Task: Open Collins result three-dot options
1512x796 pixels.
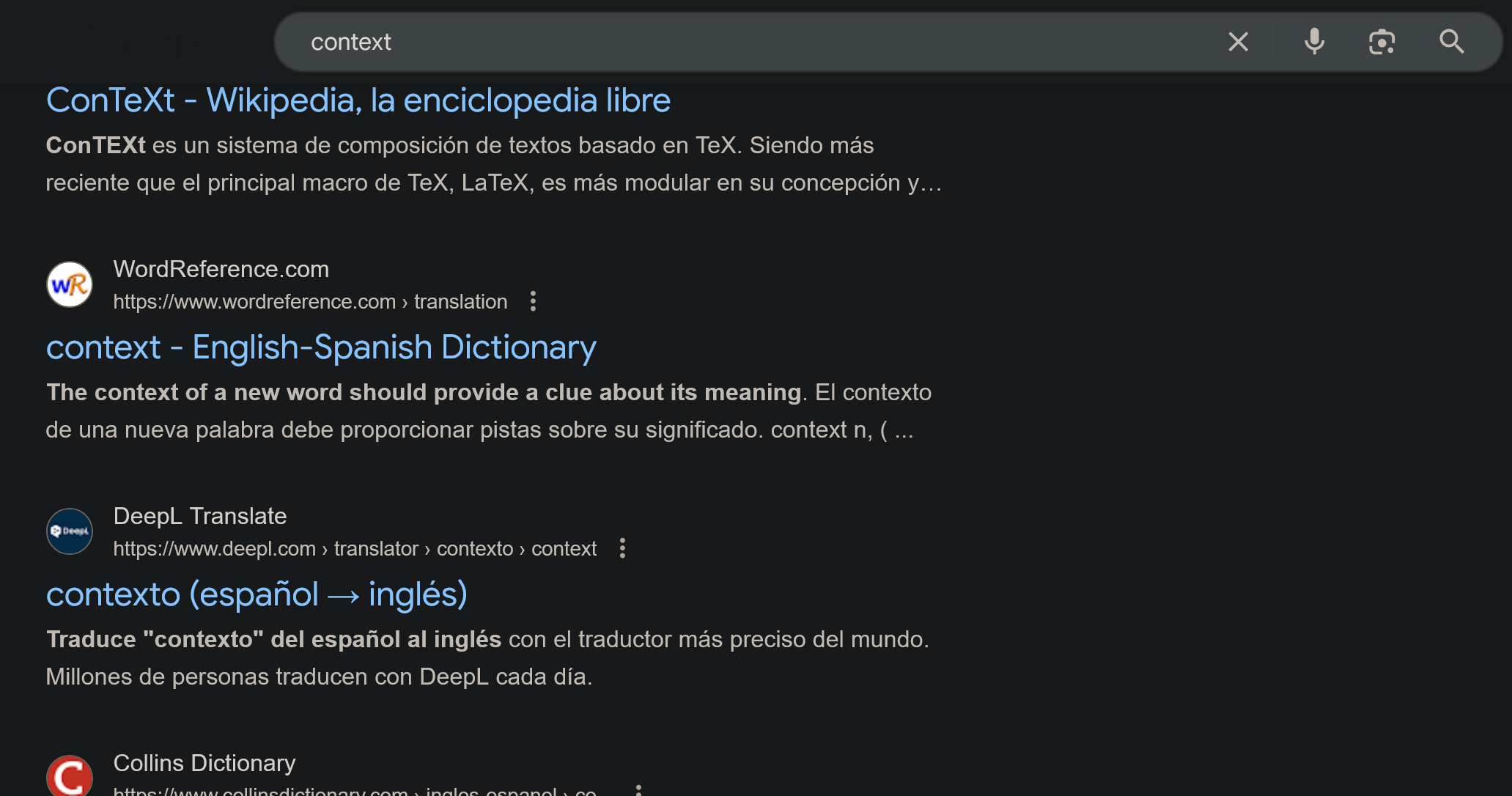Action: coord(638,790)
